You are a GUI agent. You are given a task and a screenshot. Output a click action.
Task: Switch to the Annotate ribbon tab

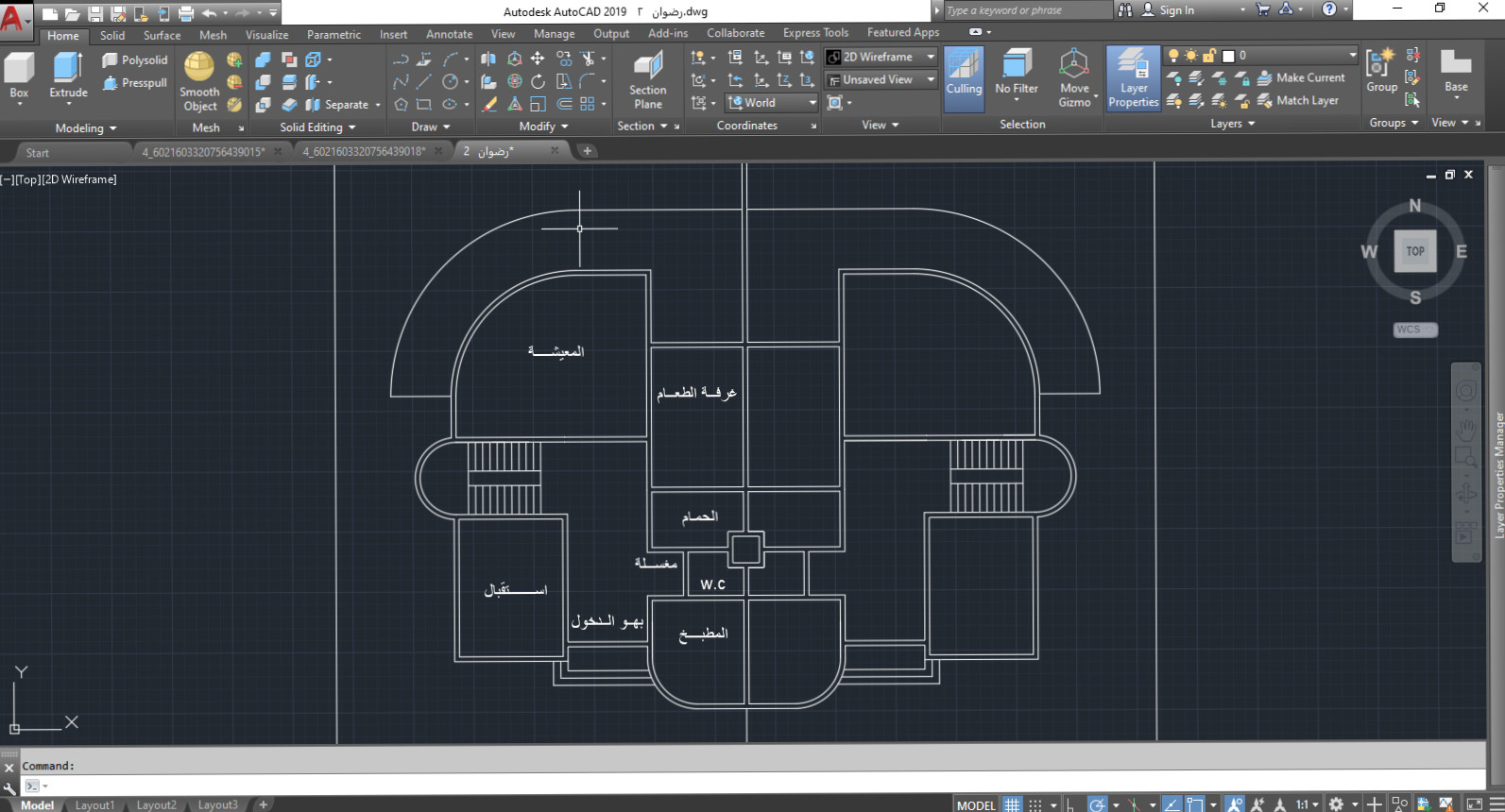(449, 34)
